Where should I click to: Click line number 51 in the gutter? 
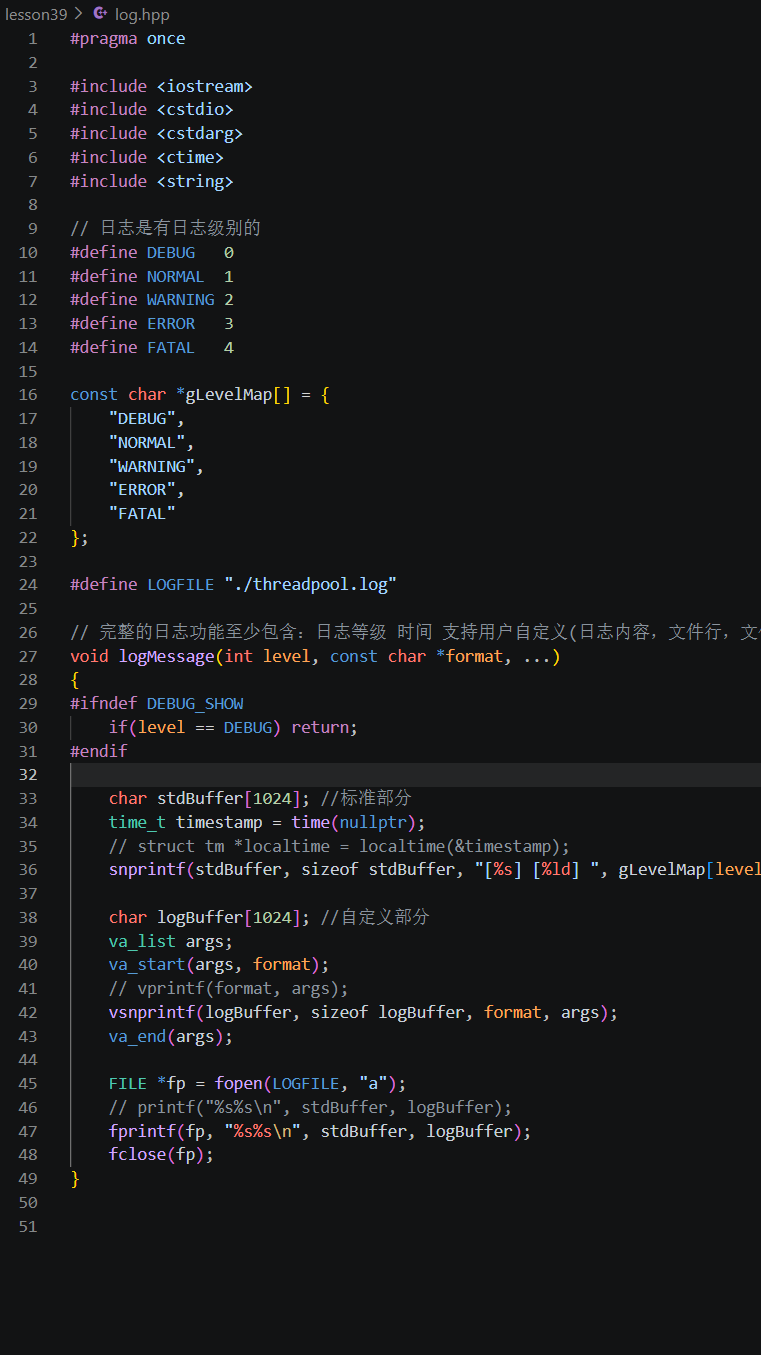coord(28,1227)
